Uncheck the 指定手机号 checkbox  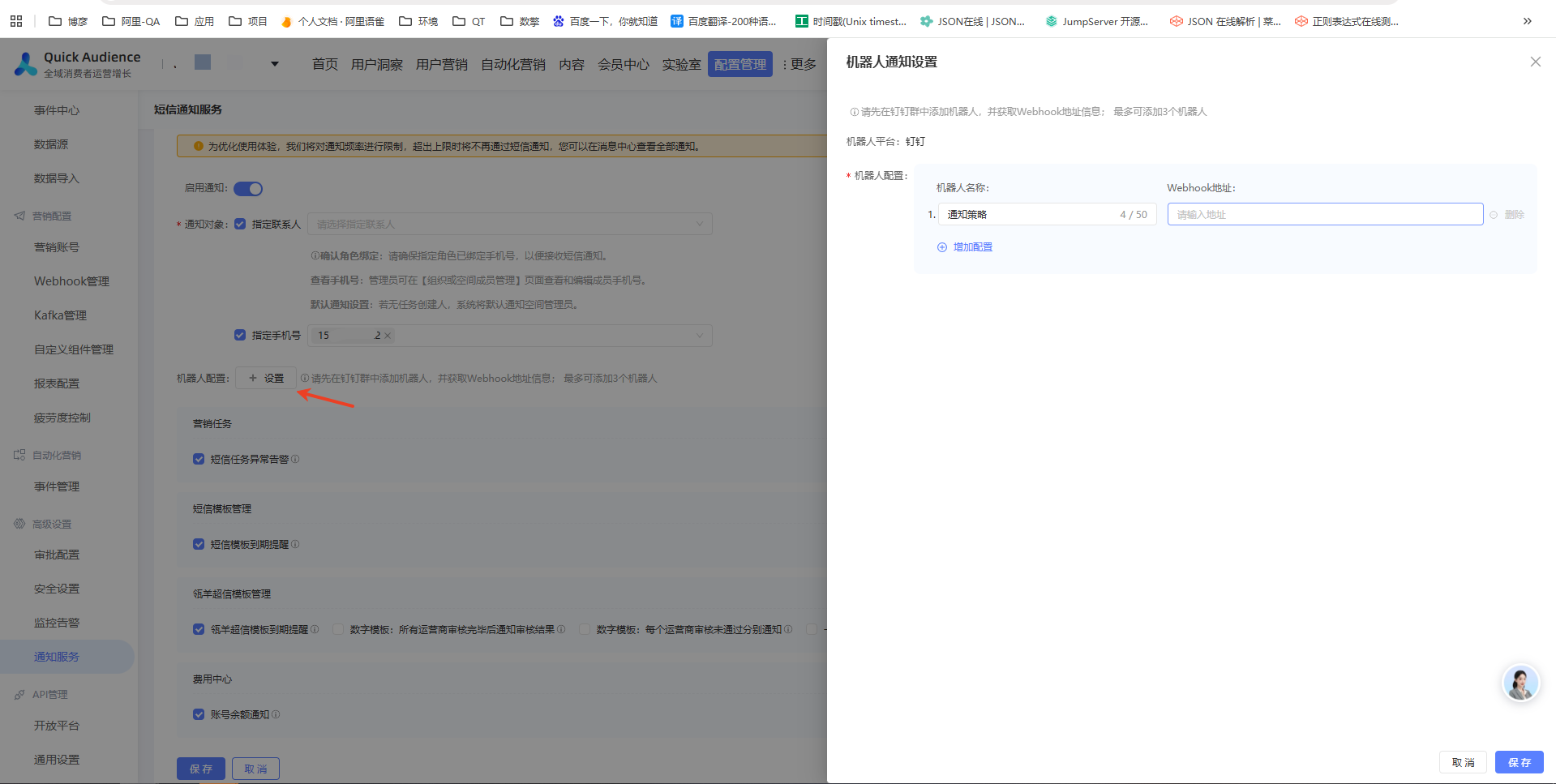click(240, 335)
